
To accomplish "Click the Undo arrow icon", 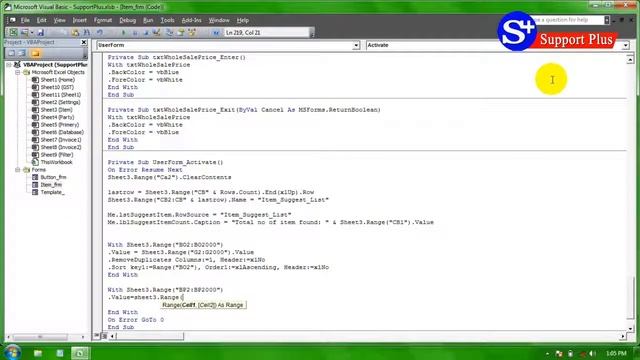I will (x=100, y=32).
